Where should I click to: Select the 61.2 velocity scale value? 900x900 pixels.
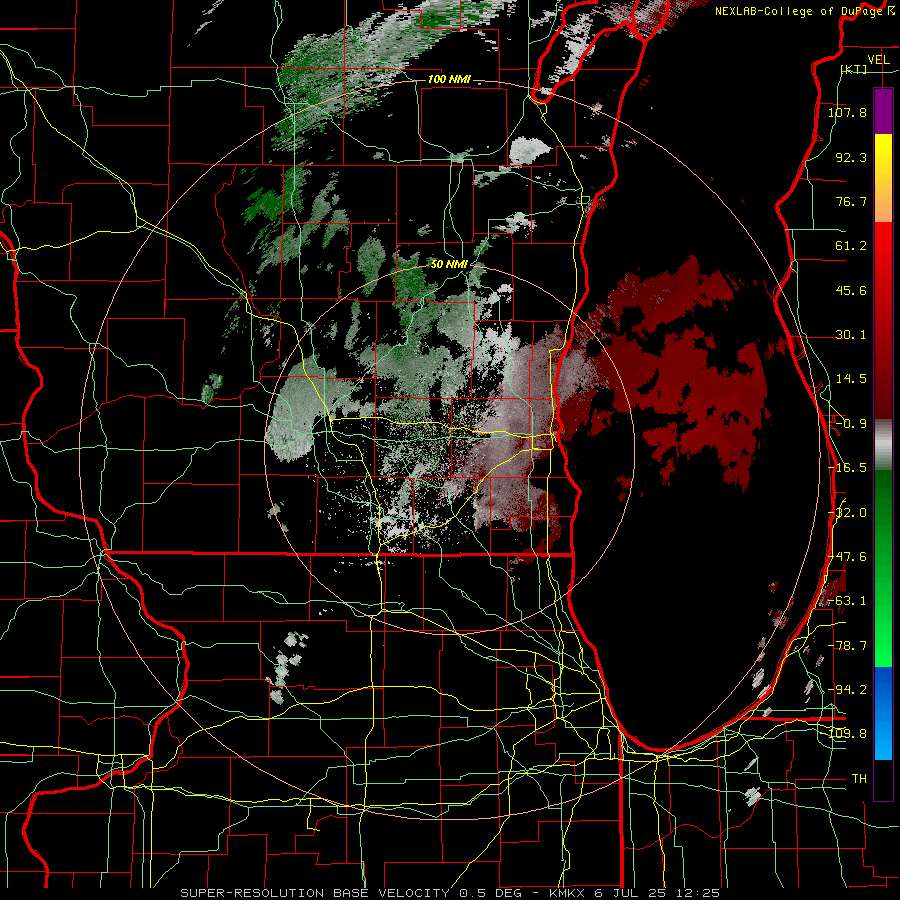click(851, 246)
